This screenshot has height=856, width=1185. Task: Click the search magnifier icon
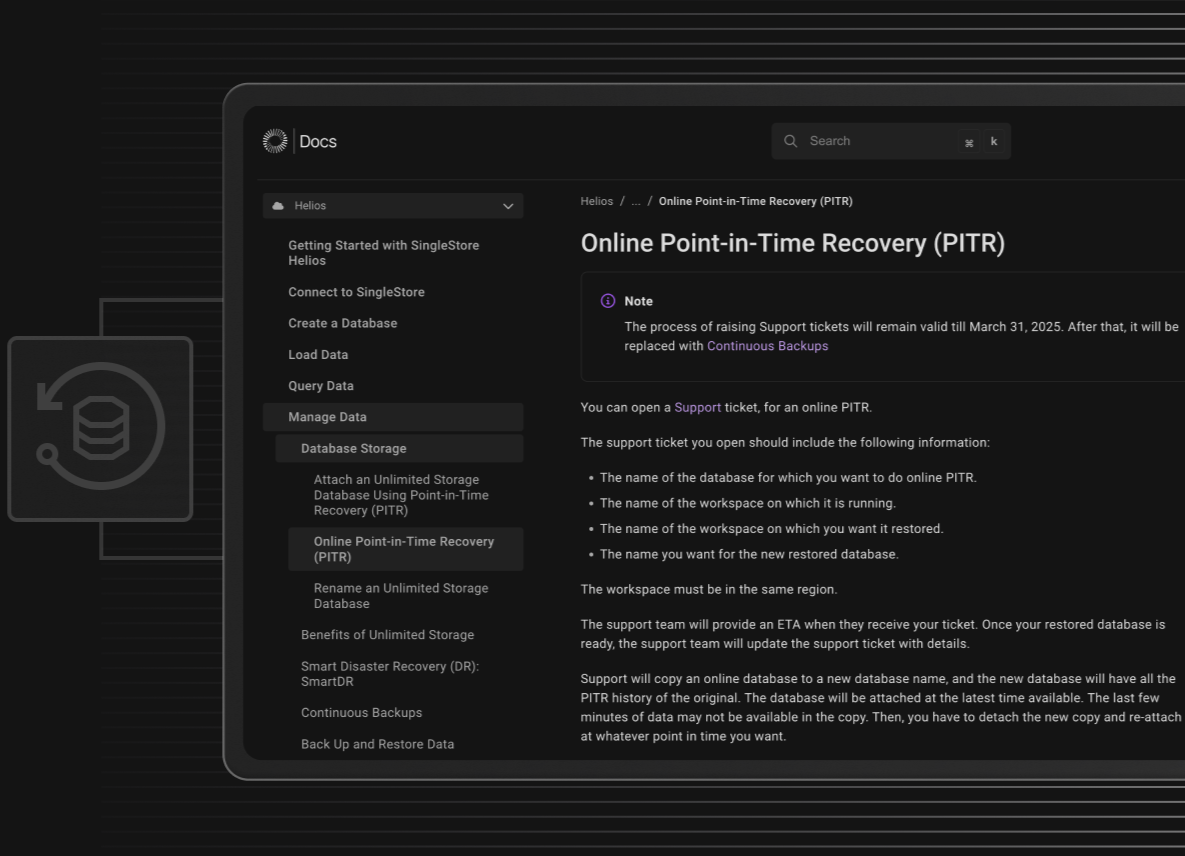[x=791, y=141]
